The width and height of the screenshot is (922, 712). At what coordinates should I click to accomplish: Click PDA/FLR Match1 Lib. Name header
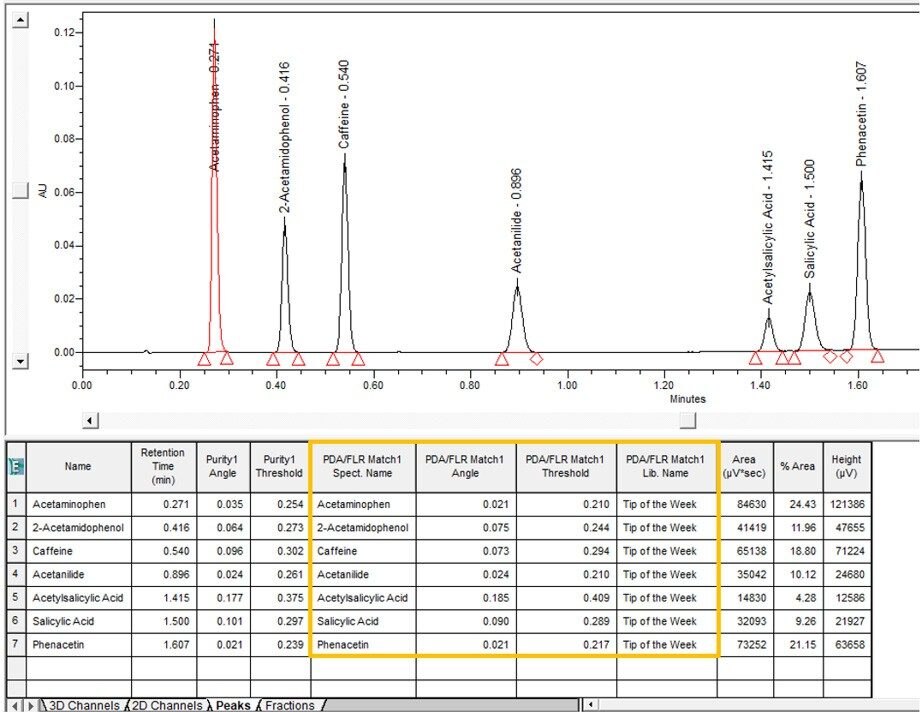[x=666, y=467]
